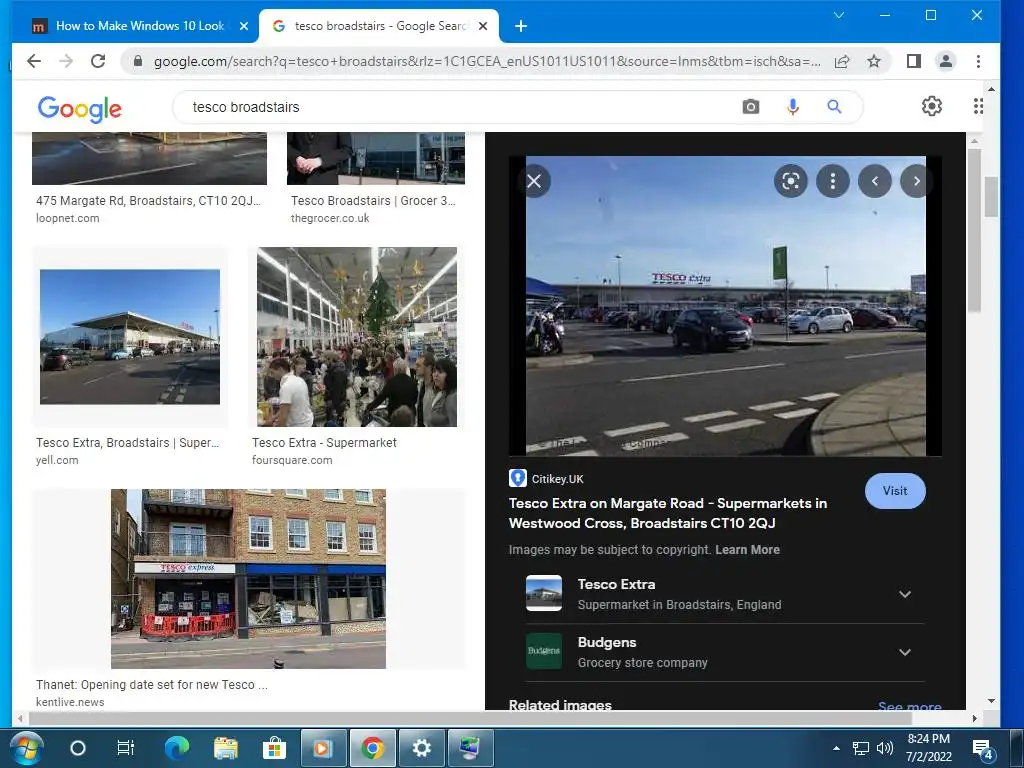Screen dimensions: 1024x768
Task: Bookmark this page with star icon
Action: coord(874,61)
